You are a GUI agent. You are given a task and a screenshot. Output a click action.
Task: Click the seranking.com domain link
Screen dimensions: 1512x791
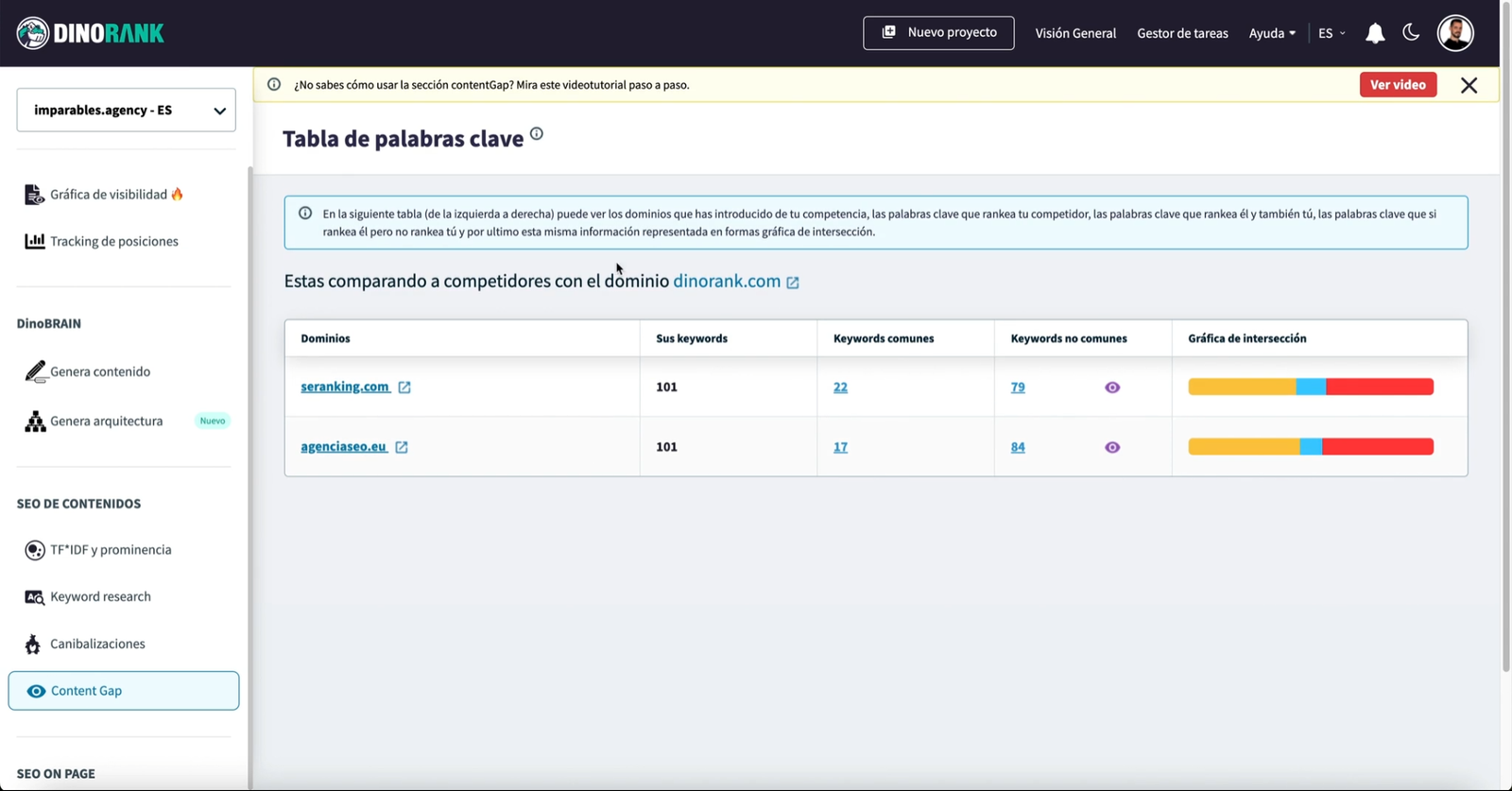pos(345,387)
